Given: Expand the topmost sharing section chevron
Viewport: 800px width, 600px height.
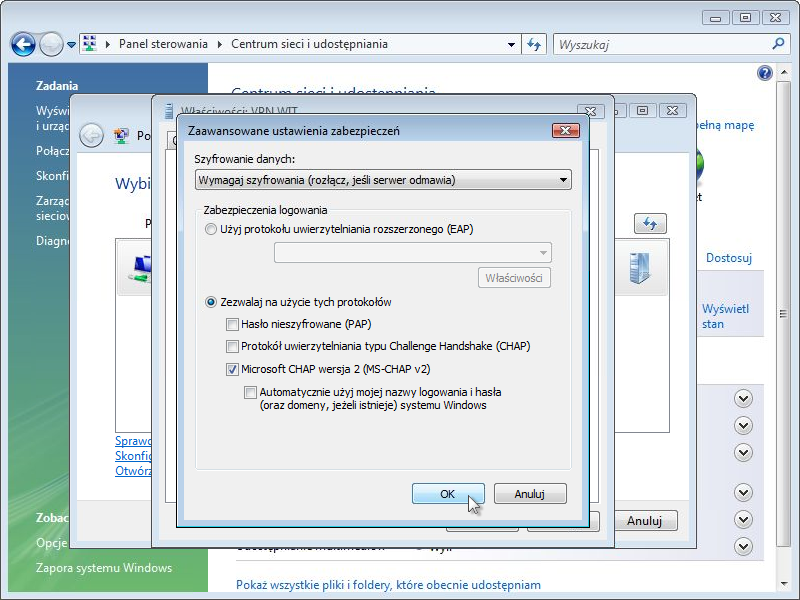Looking at the screenshot, I should tap(743, 398).
